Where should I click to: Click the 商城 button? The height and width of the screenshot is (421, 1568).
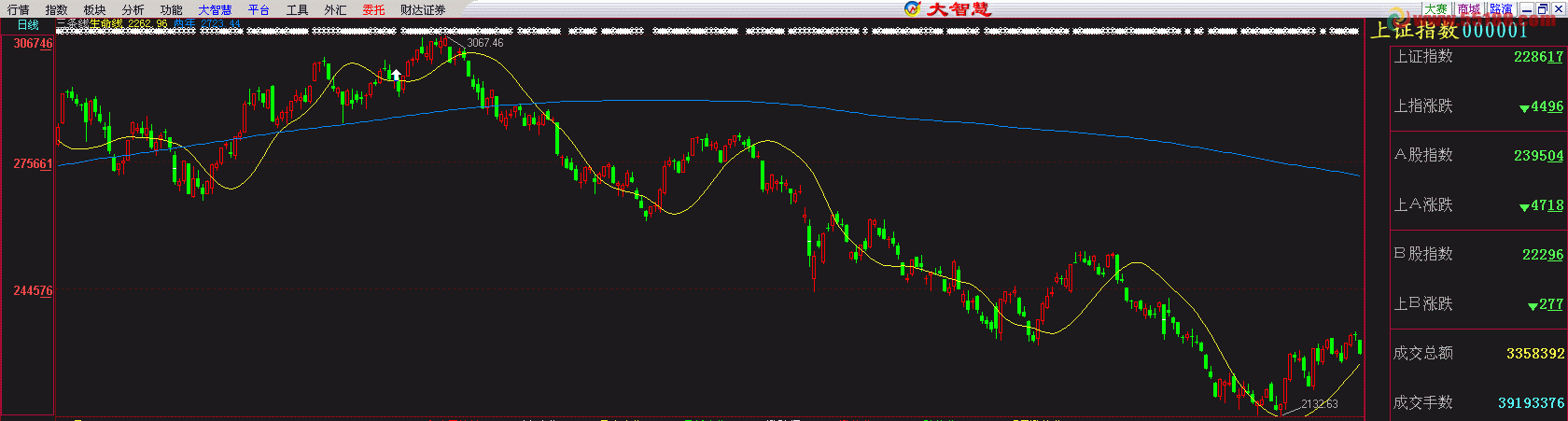pos(1469,8)
